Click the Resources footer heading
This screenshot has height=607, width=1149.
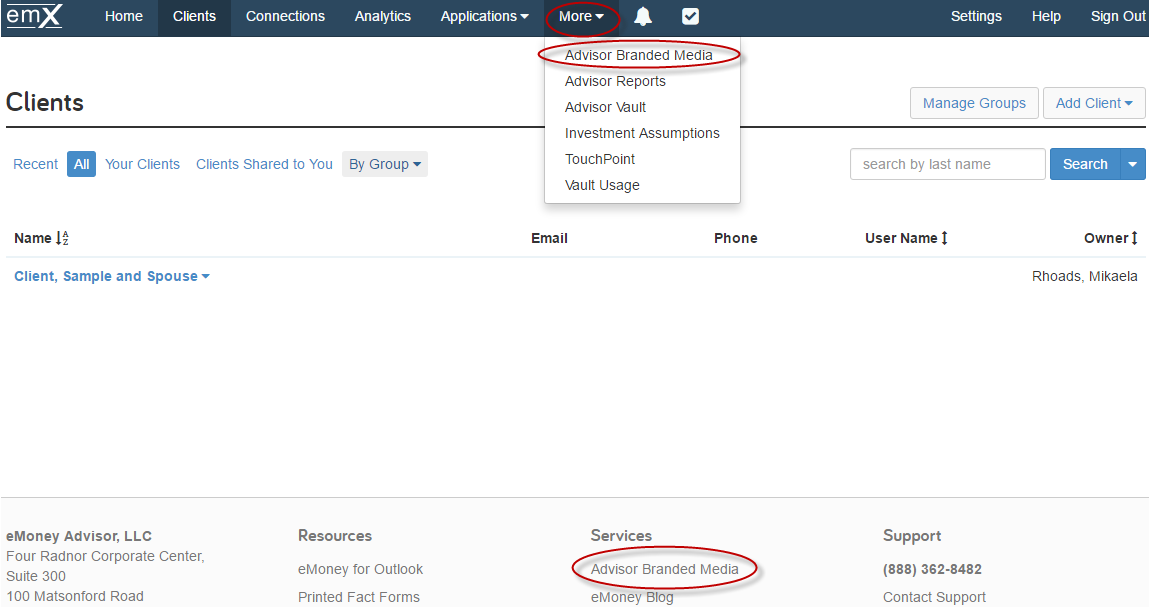coord(335,536)
